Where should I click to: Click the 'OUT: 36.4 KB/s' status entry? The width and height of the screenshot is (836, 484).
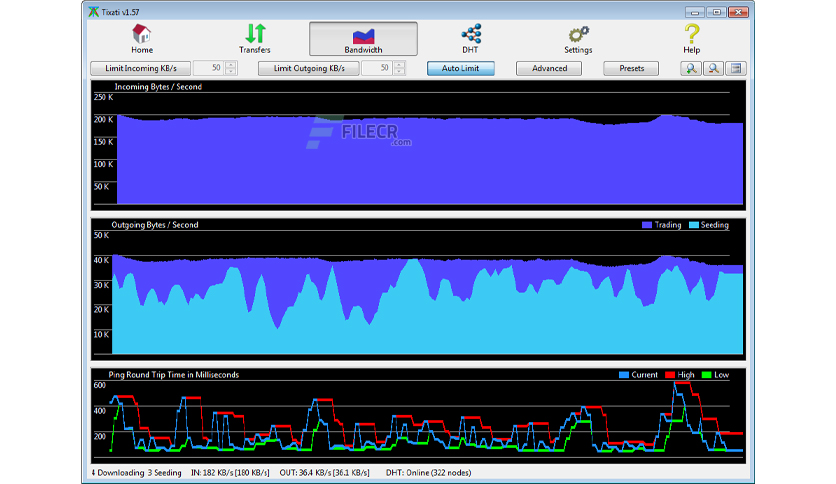pos(324,473)
